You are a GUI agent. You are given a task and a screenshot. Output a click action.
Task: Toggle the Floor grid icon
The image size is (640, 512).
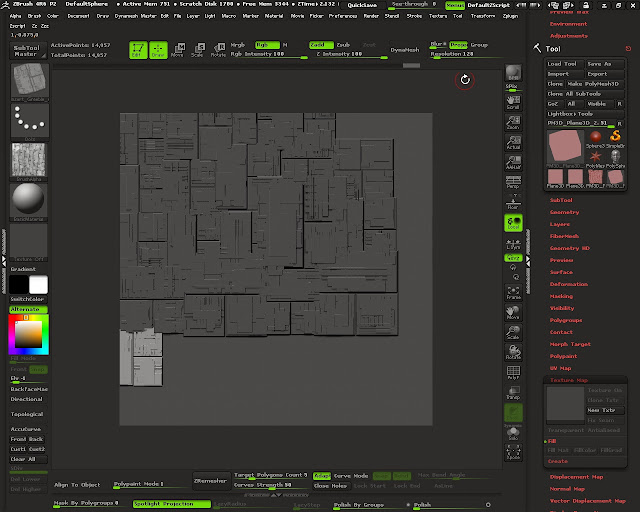[x=513, y=203]
